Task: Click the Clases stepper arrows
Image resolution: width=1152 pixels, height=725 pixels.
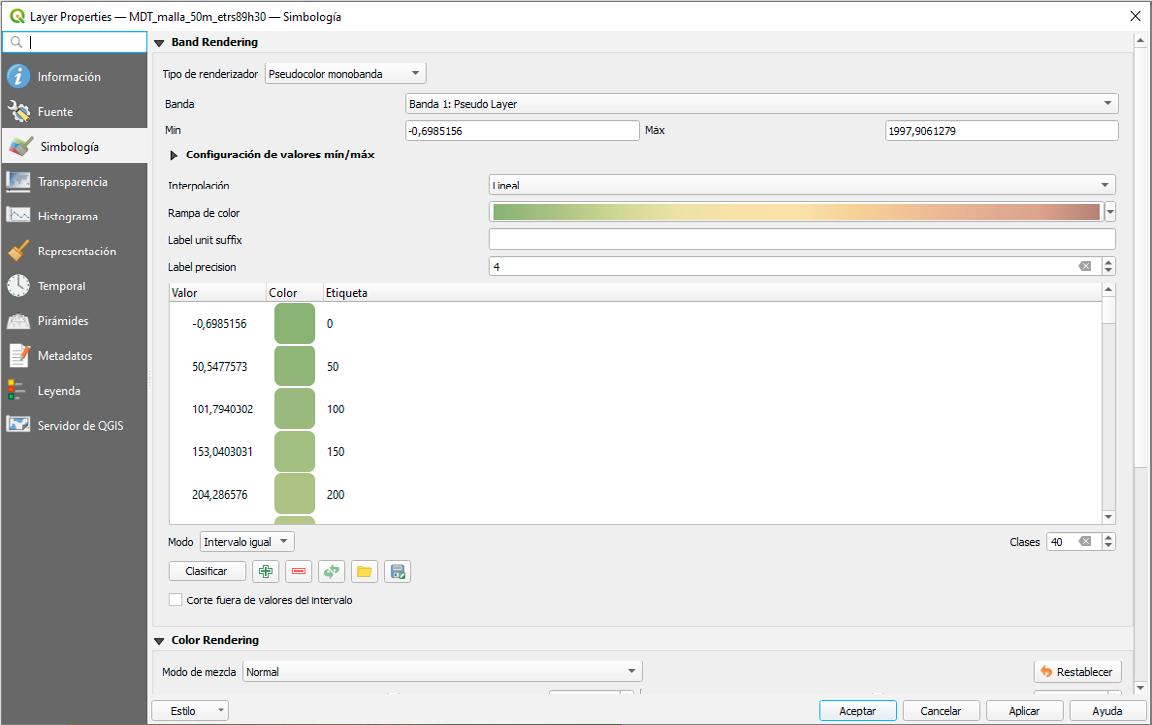Action: [1109, 541]
